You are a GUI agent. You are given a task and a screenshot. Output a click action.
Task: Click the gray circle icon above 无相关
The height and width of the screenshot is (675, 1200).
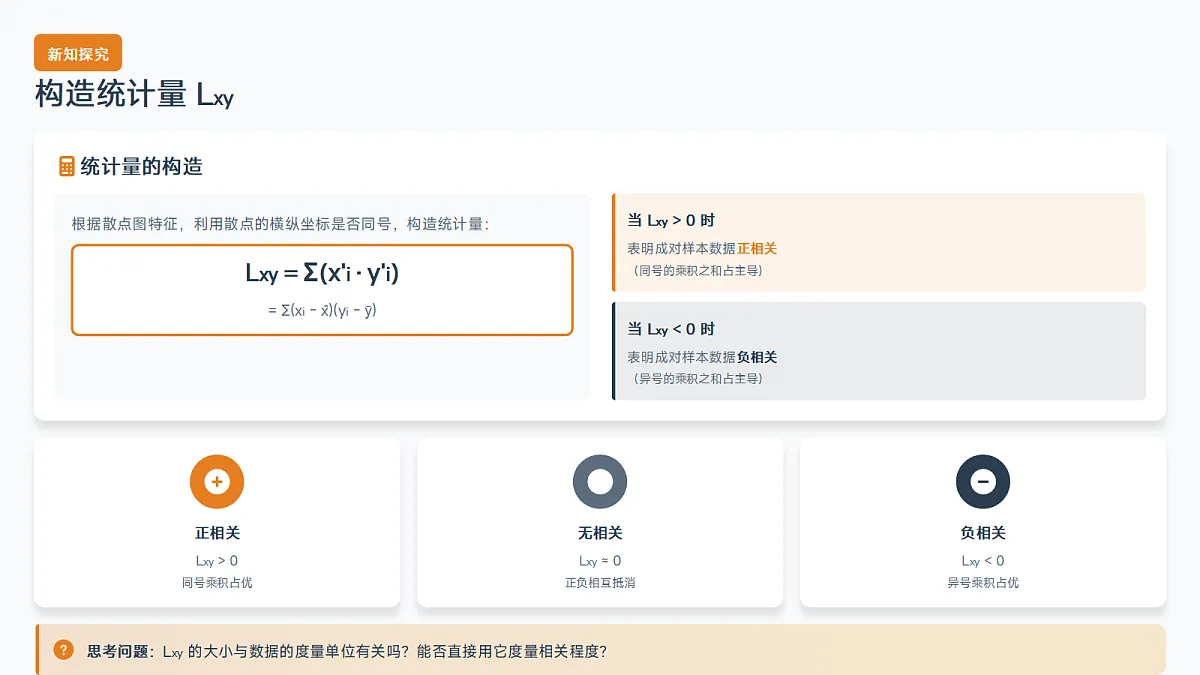coord(600,482)
